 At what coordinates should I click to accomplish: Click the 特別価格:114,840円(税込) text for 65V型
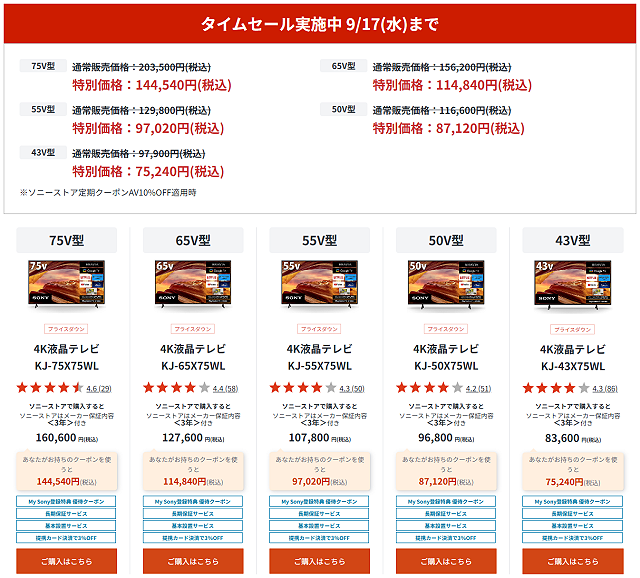coord(452,85)
